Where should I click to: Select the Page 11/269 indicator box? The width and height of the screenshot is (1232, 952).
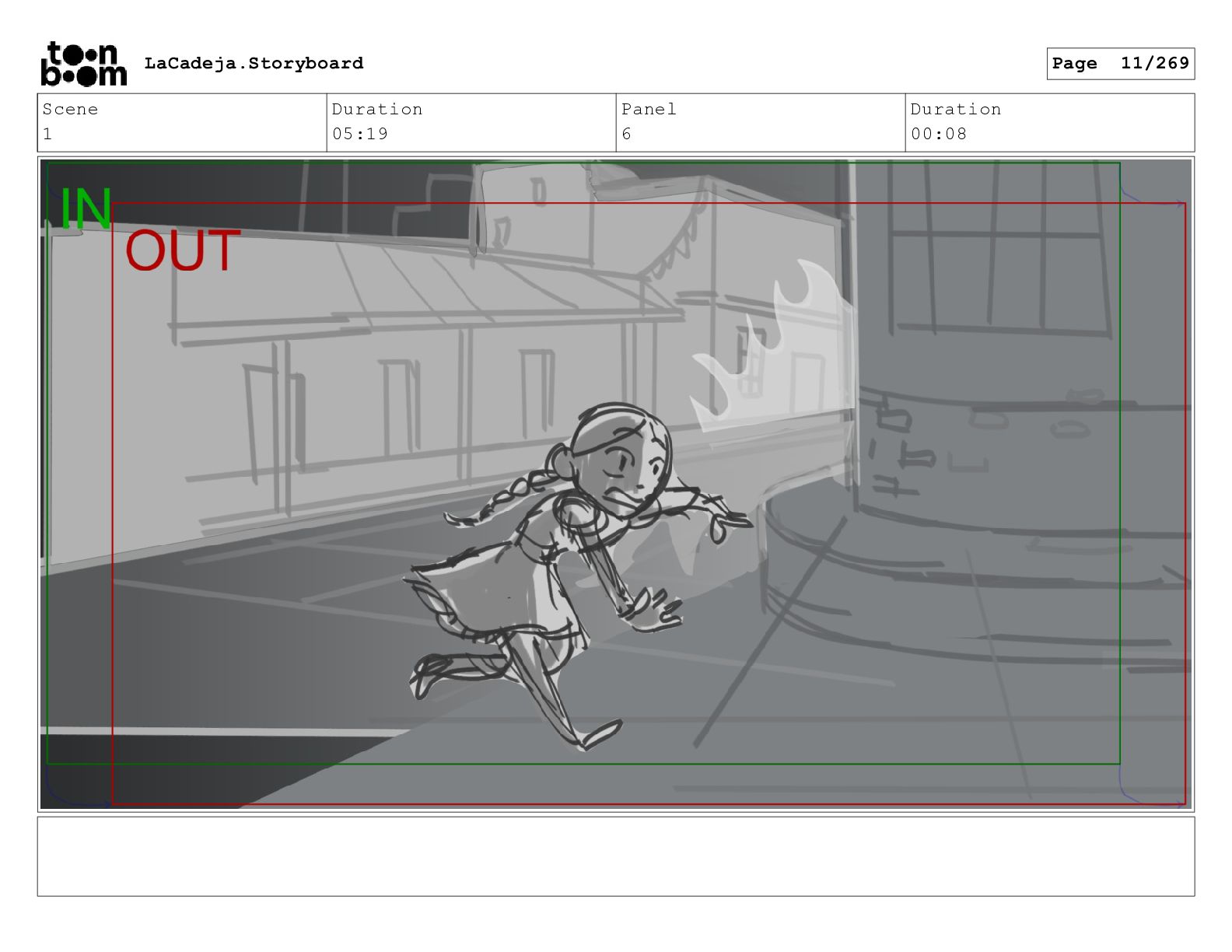coord(1119,64)
